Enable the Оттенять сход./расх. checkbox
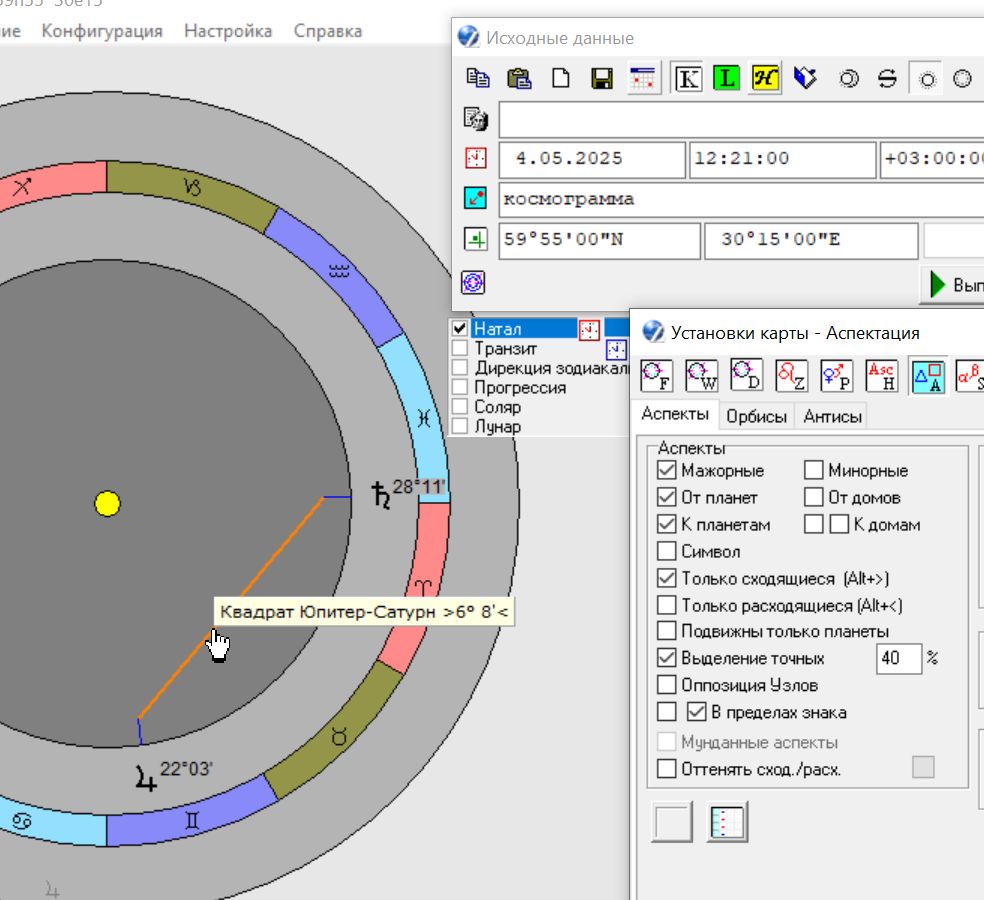Screen dimensions: 984x900 click(666, 768)
